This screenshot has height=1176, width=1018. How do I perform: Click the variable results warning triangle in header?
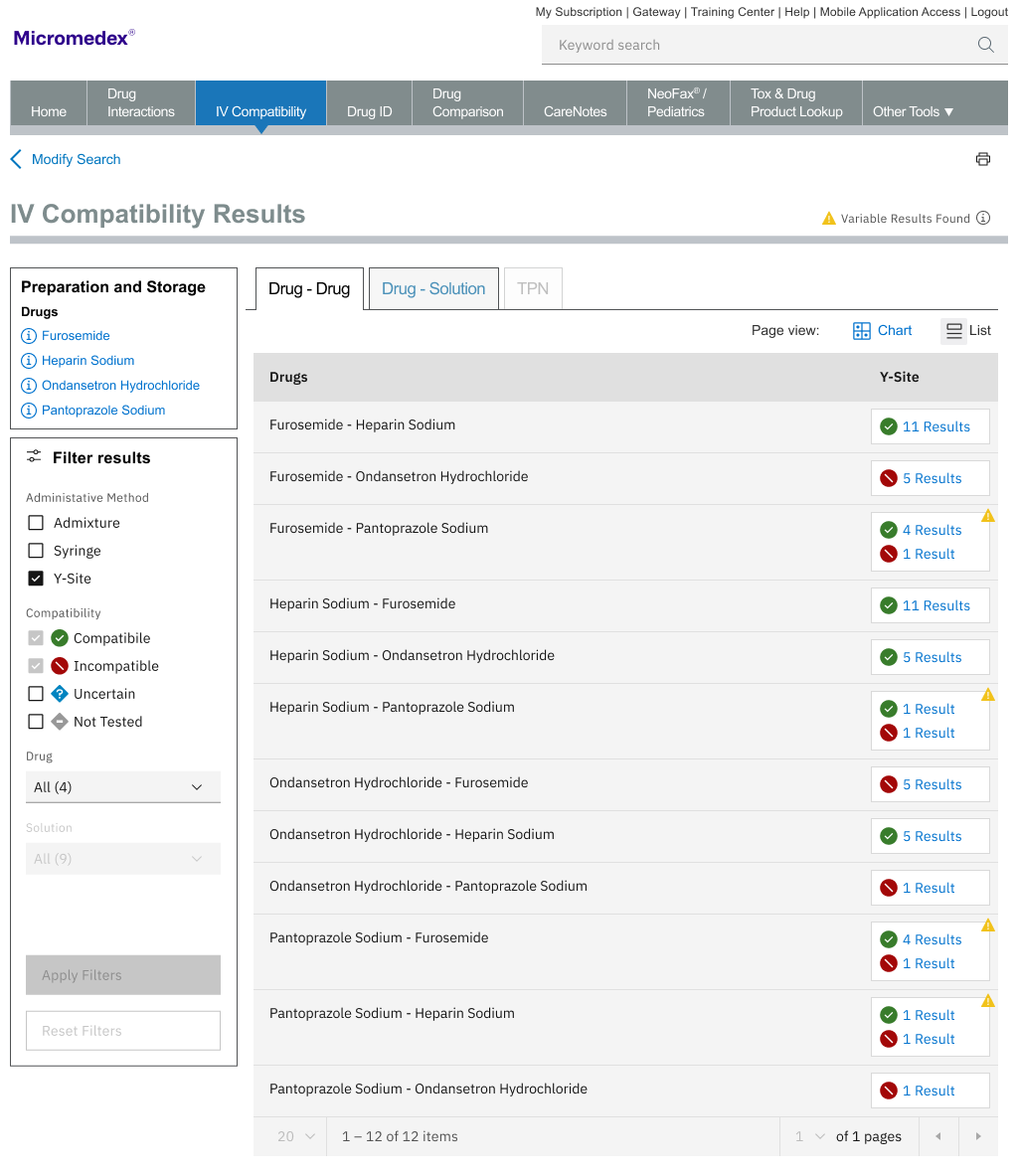coord(828,219)
